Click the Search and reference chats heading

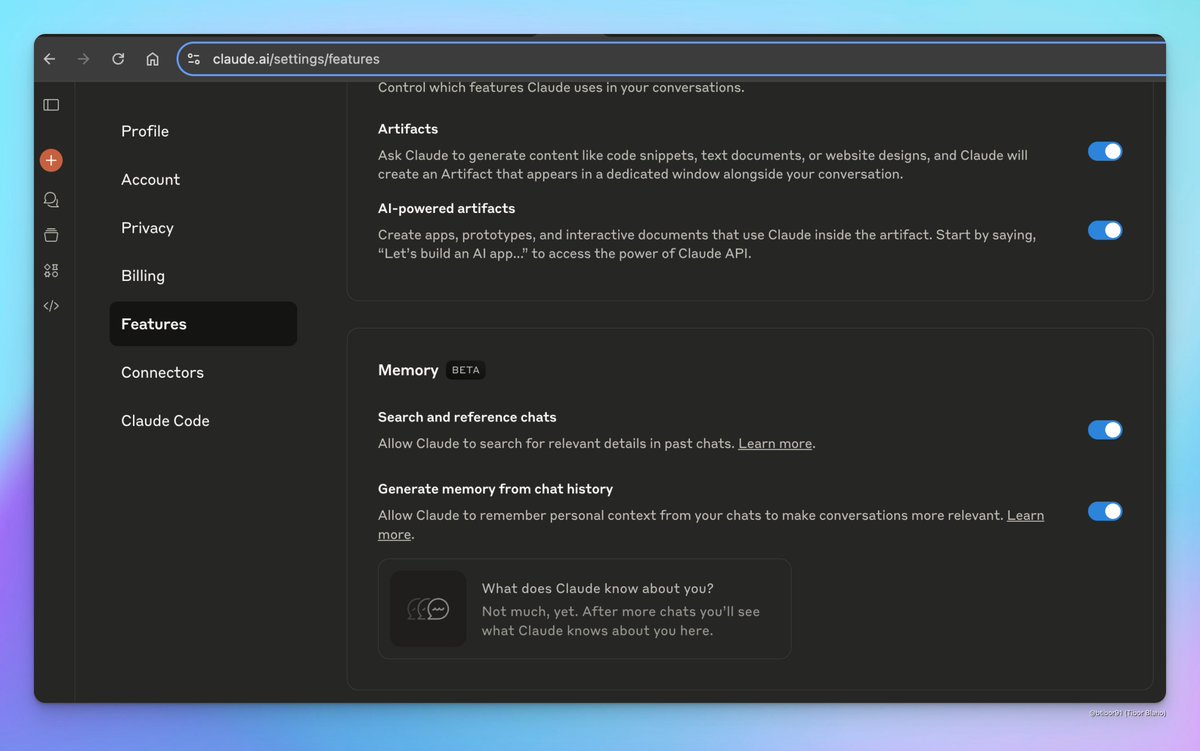pyautogui.click(x=467, y=417)
